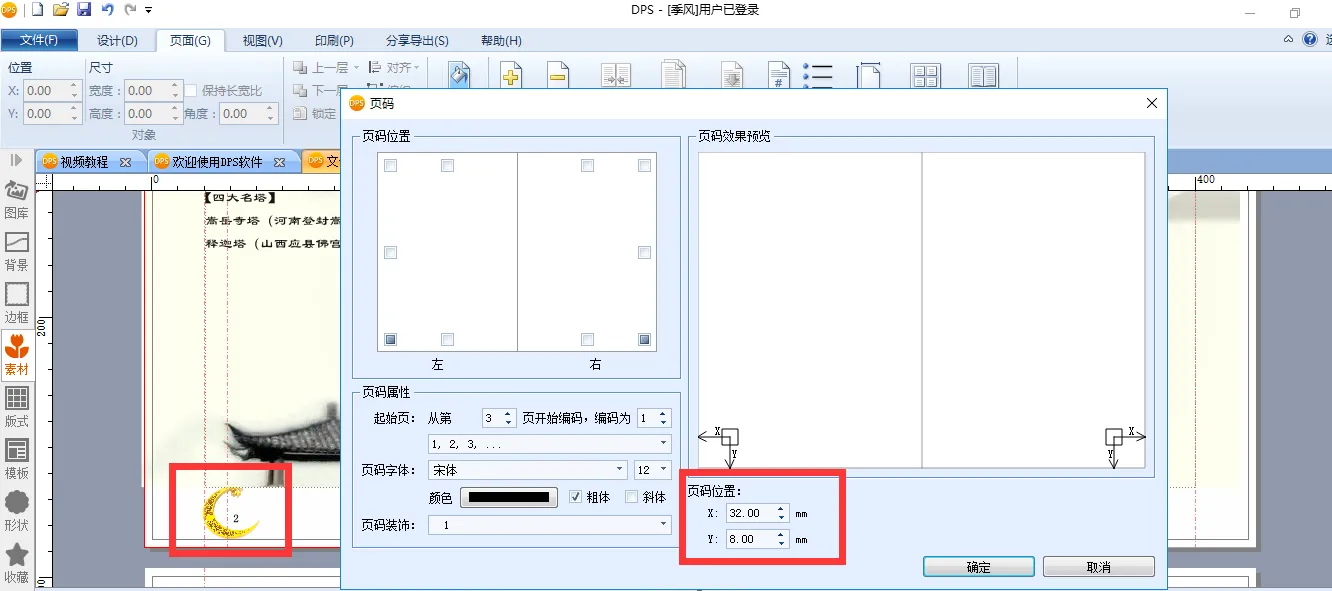The image size is (1332, 591).
Task: Open the 页码装饰 decoration dropdown
Action: tap(549, 524)
